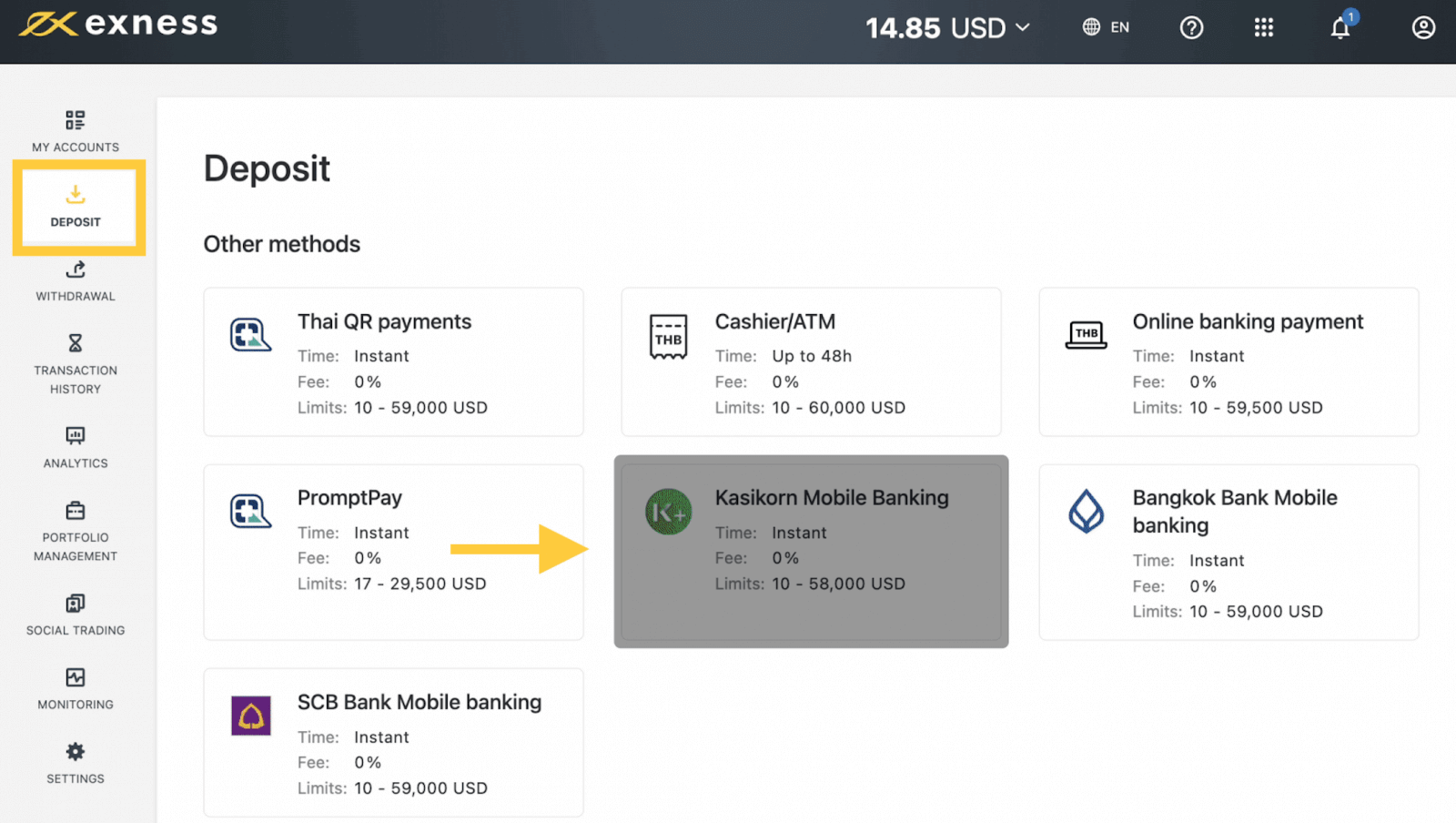This screenshot has width=1456, height=823.
Task: Open the notifications bell
Action: click(1341, 27)
